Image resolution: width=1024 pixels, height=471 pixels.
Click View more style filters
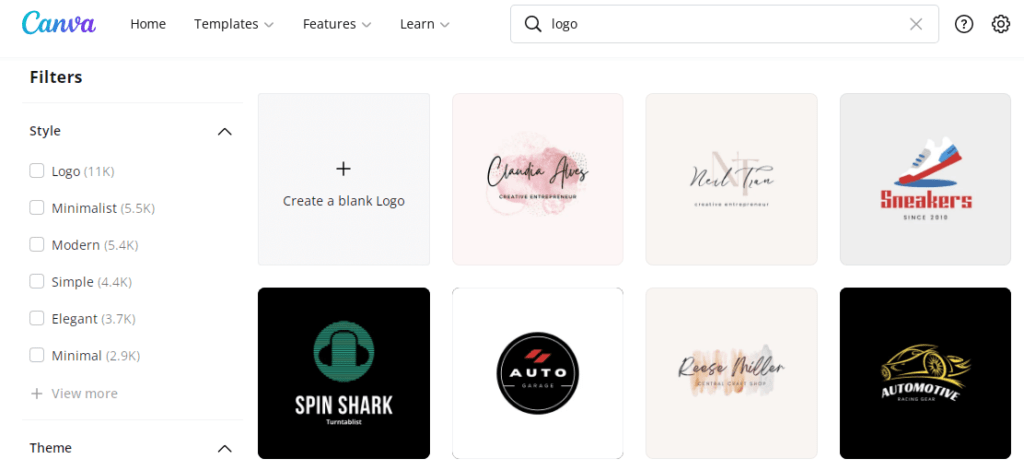click(x=84, y=393)
